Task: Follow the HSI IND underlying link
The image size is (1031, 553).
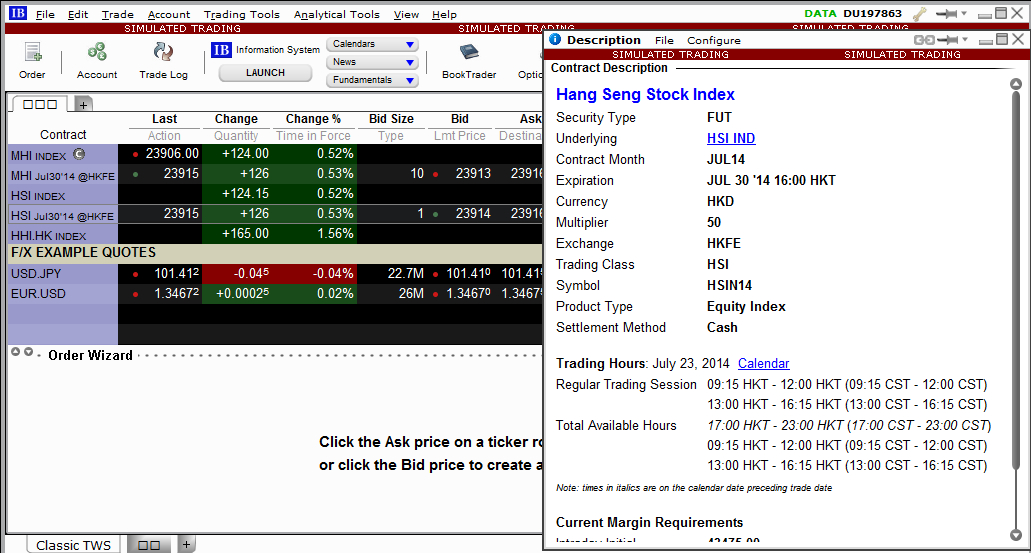Action: 731,138
